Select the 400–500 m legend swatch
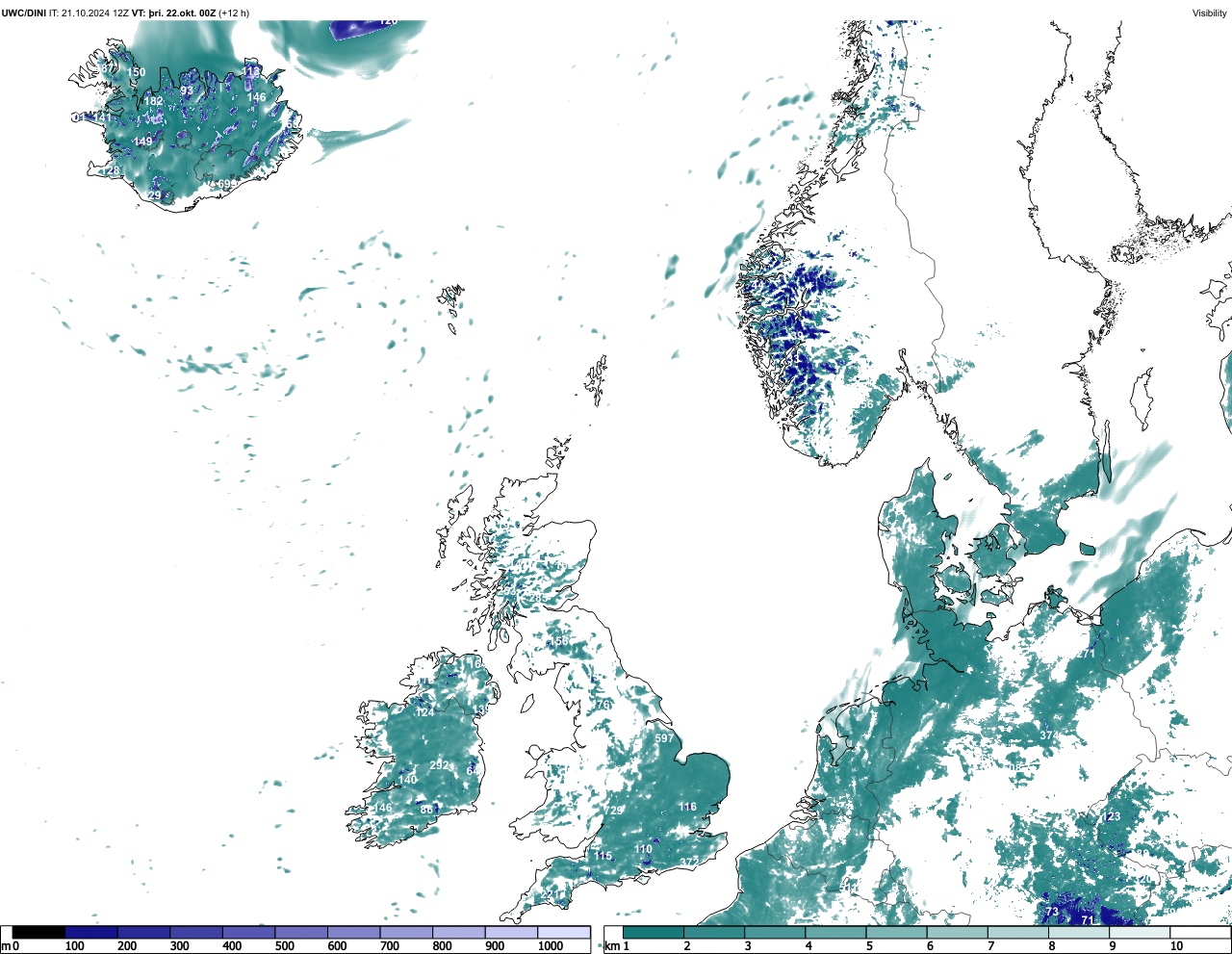 tap(249, 932)
